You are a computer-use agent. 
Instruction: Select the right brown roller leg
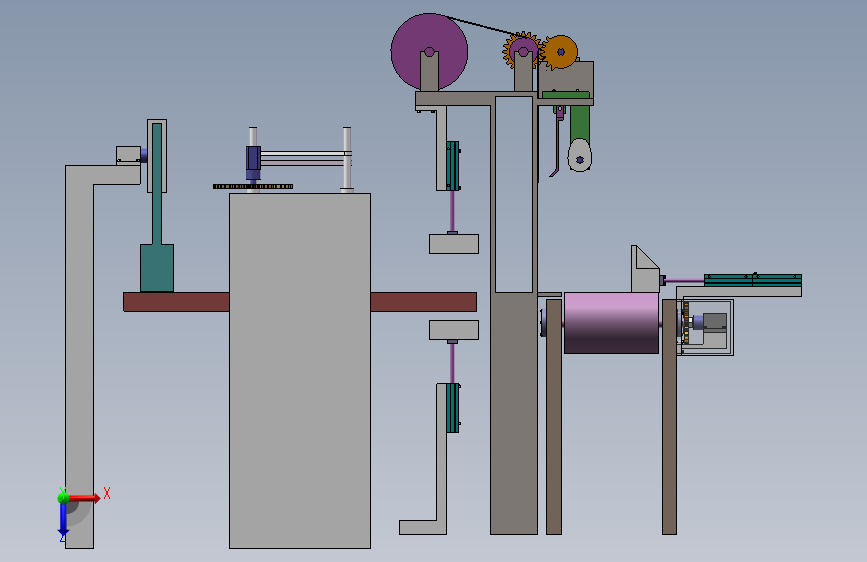coord(670,417)
